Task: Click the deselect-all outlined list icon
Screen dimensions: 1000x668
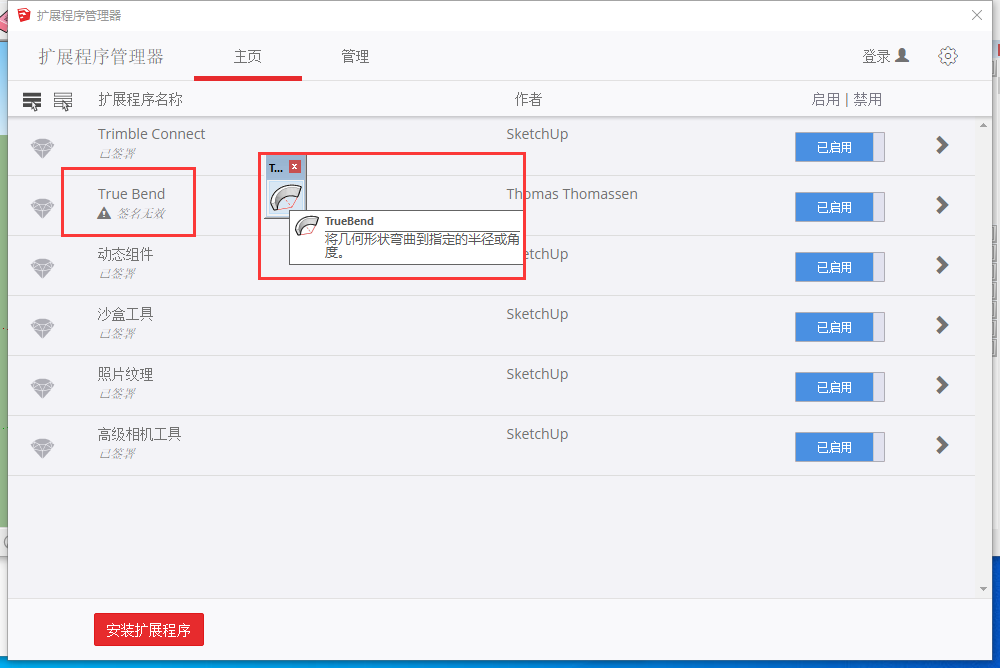Action: tap(62, 101)
